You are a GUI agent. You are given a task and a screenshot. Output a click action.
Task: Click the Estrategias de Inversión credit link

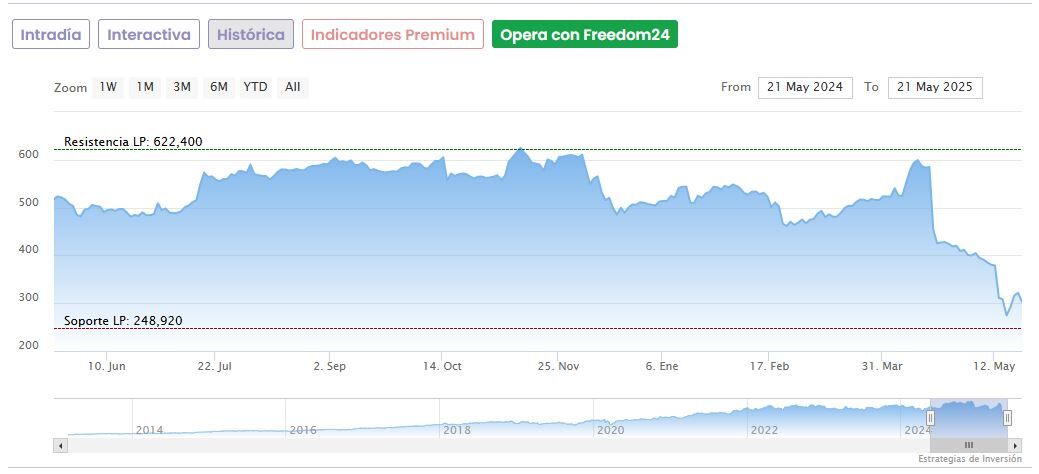point(970,459)
